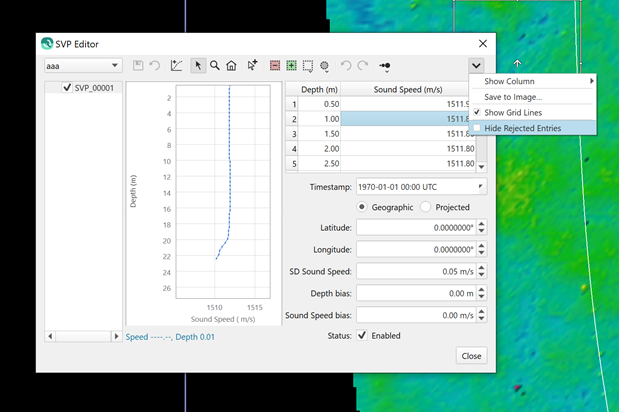The width and height of the screenshot is (619, 412).
Task: Click the green accept entries icon
Action: click(291, 66)
